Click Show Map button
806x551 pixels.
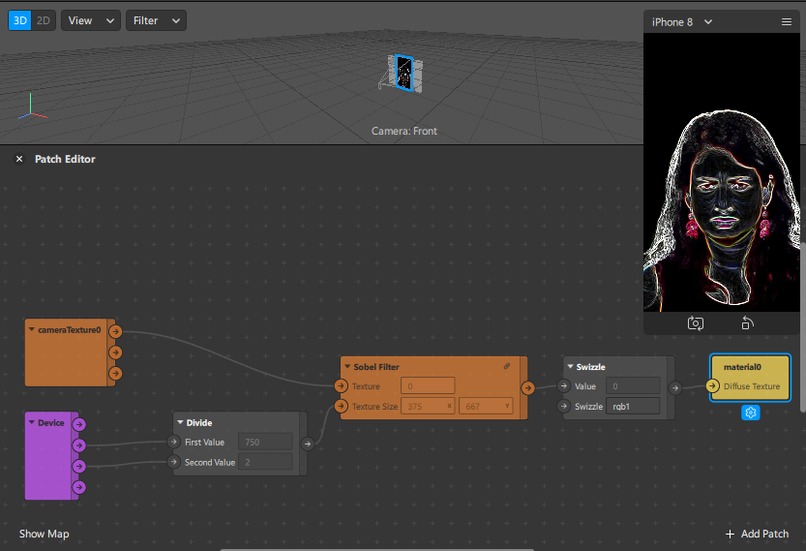click(44, 534)
